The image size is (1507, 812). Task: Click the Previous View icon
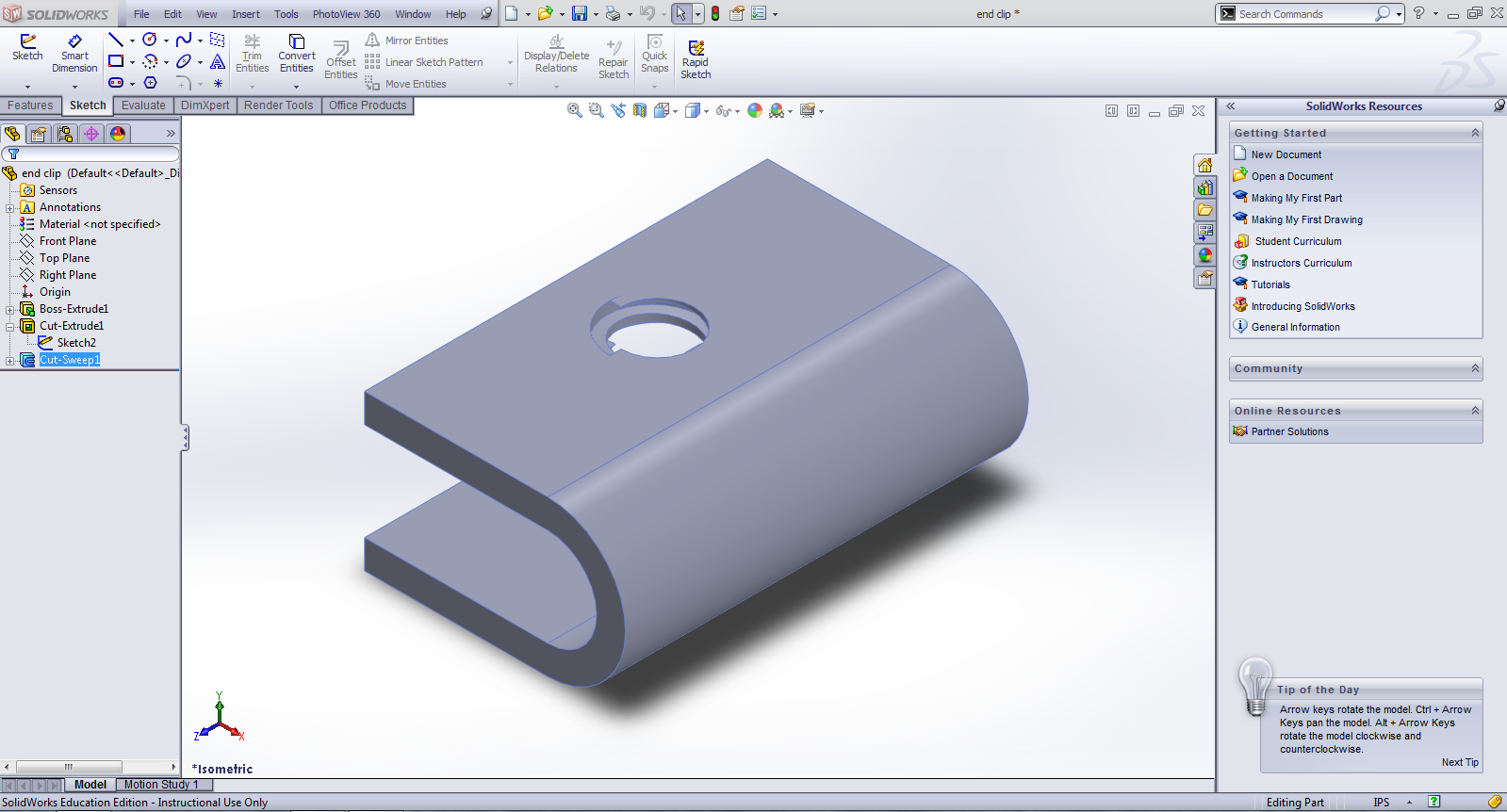(x=618, y=110)
